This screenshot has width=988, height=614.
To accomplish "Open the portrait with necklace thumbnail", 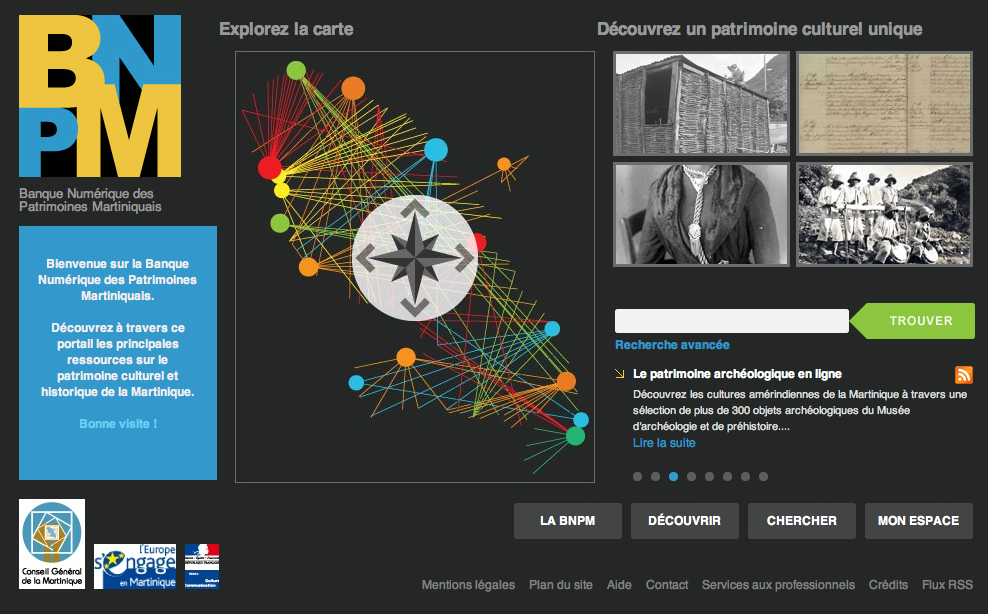I will tap(701, 214).
